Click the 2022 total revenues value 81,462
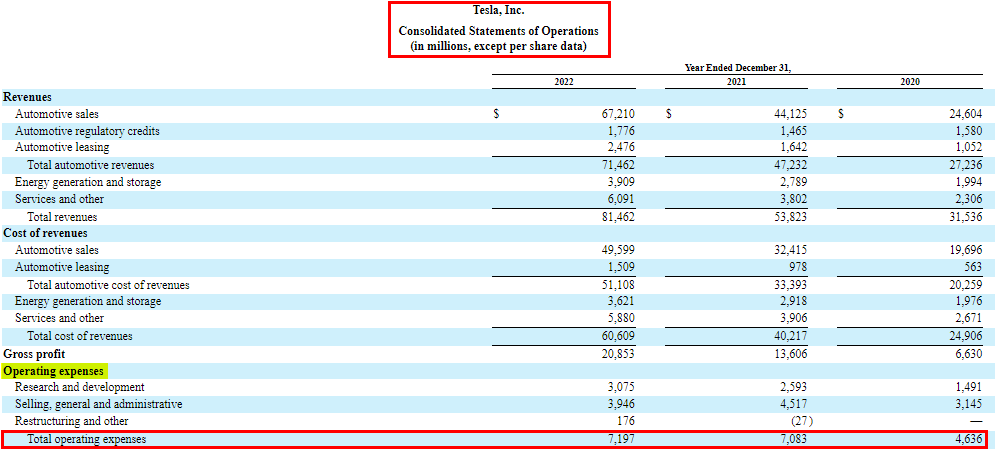This screenshot has height=450, width=995. [617, 216]
